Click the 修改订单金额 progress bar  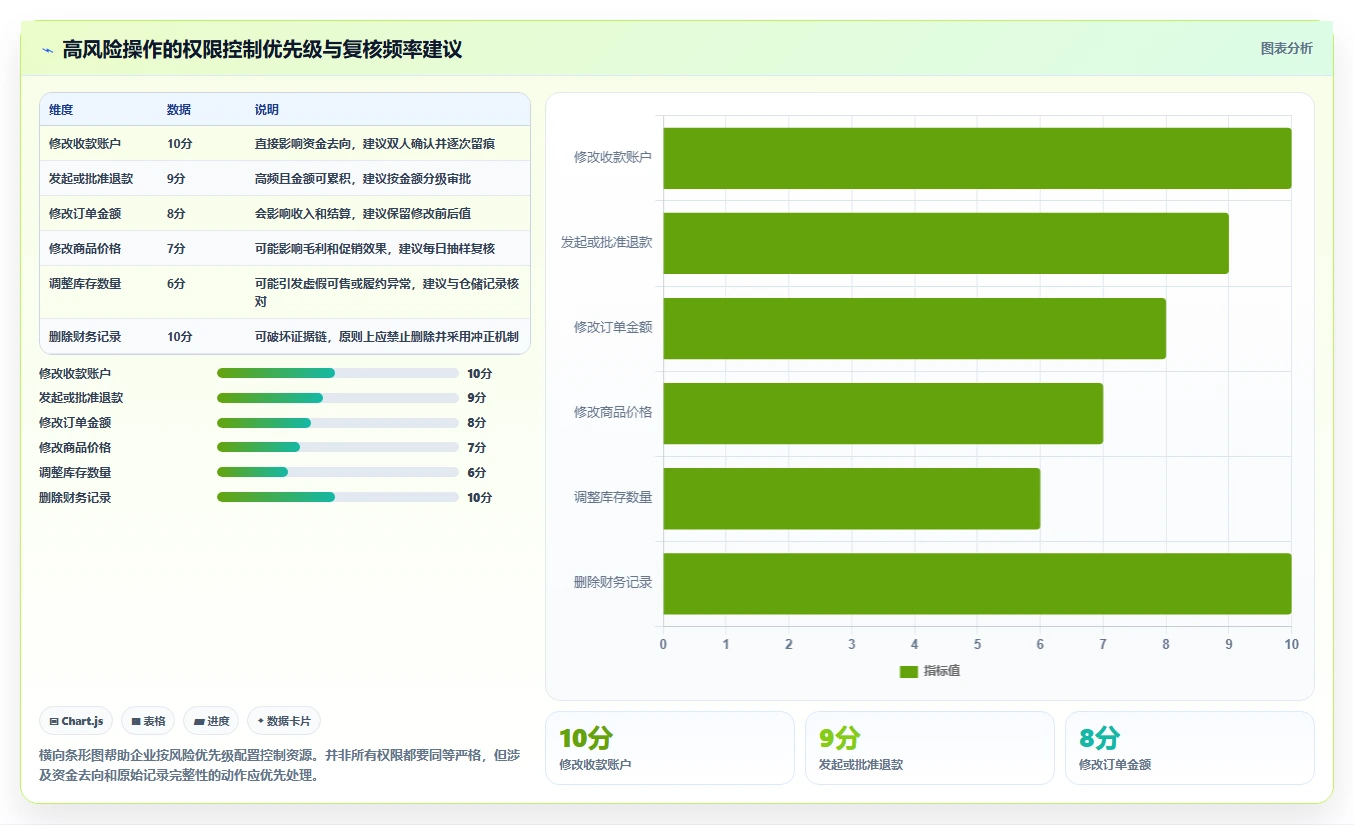point(338,423)
